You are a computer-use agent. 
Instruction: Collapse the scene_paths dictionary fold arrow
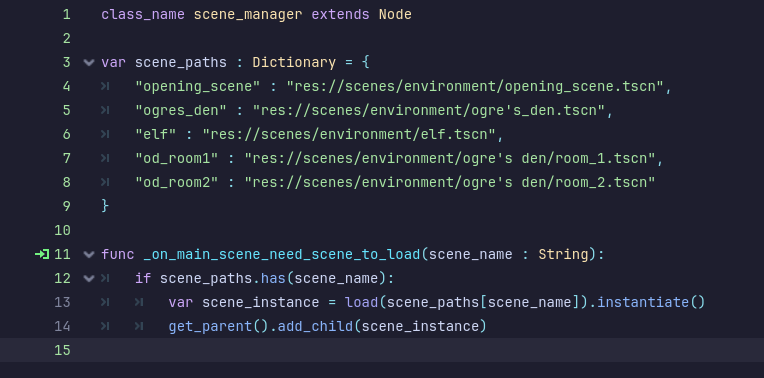pos(88,62)
